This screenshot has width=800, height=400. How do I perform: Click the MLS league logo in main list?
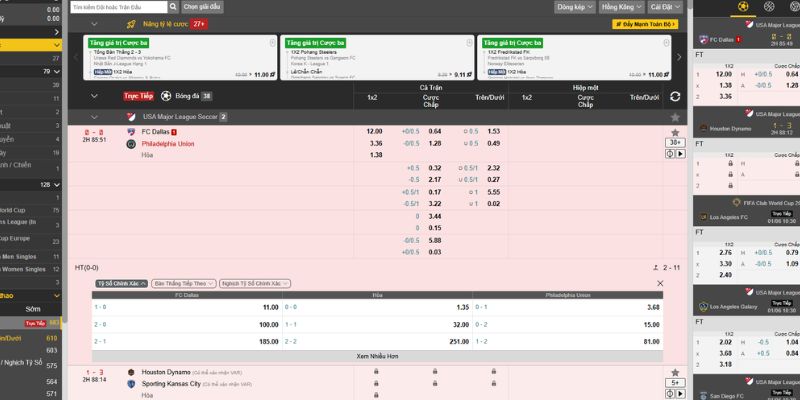pos(131,117)
